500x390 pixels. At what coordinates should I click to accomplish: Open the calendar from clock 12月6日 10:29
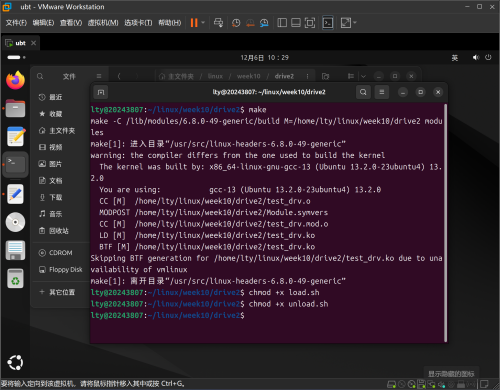pyautogui.click(x=265, y=58)
